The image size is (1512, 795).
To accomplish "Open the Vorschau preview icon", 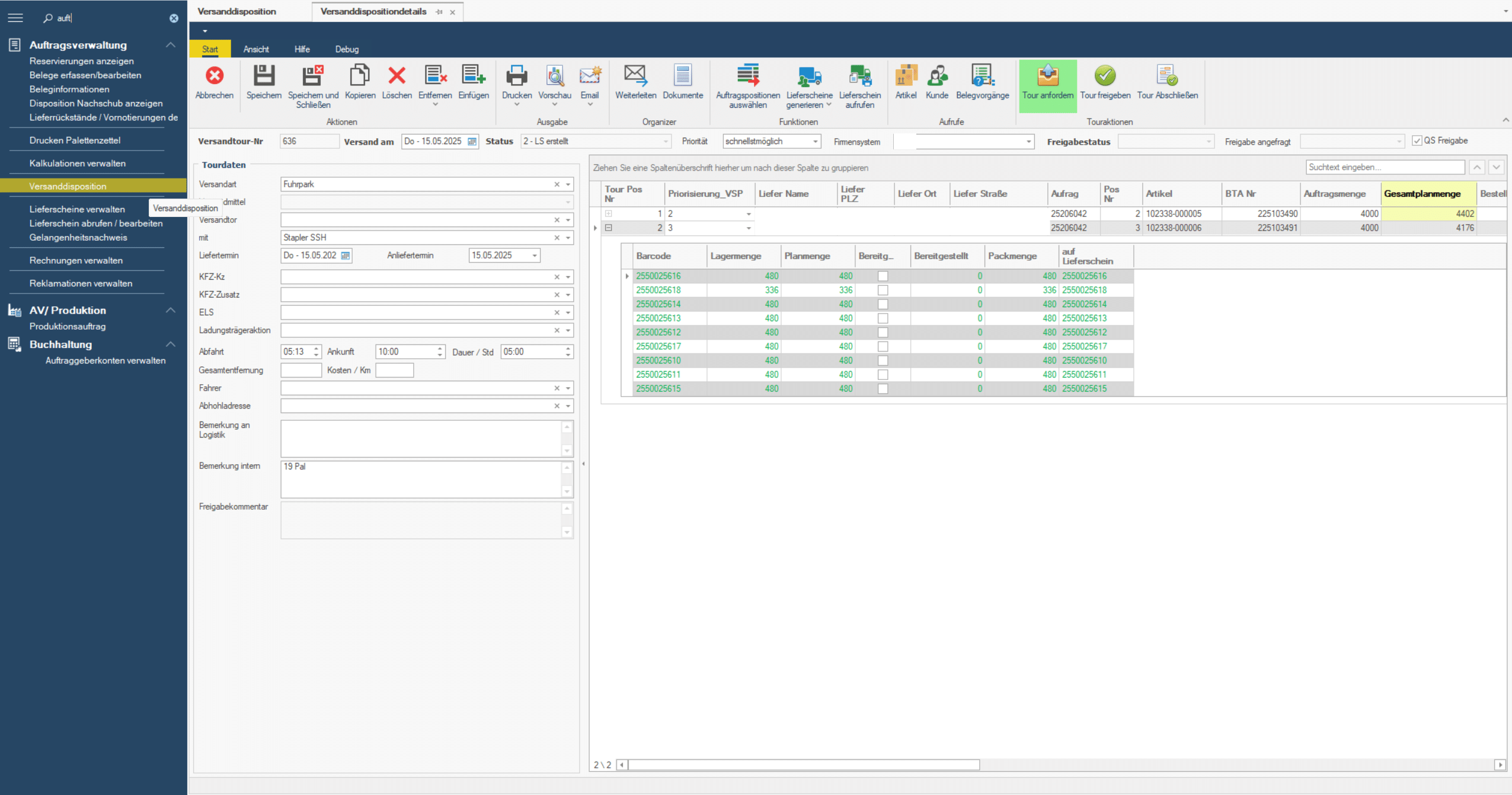I will click(555, 76).
